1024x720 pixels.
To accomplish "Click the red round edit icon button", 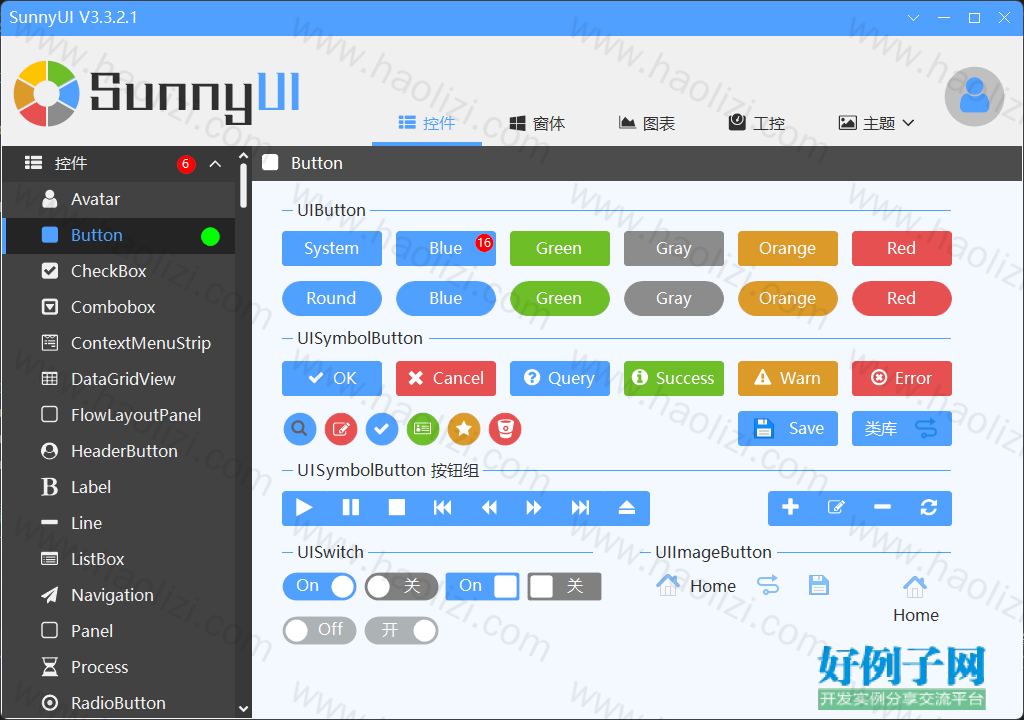I will pyautogui.click(x=341, y=429).
